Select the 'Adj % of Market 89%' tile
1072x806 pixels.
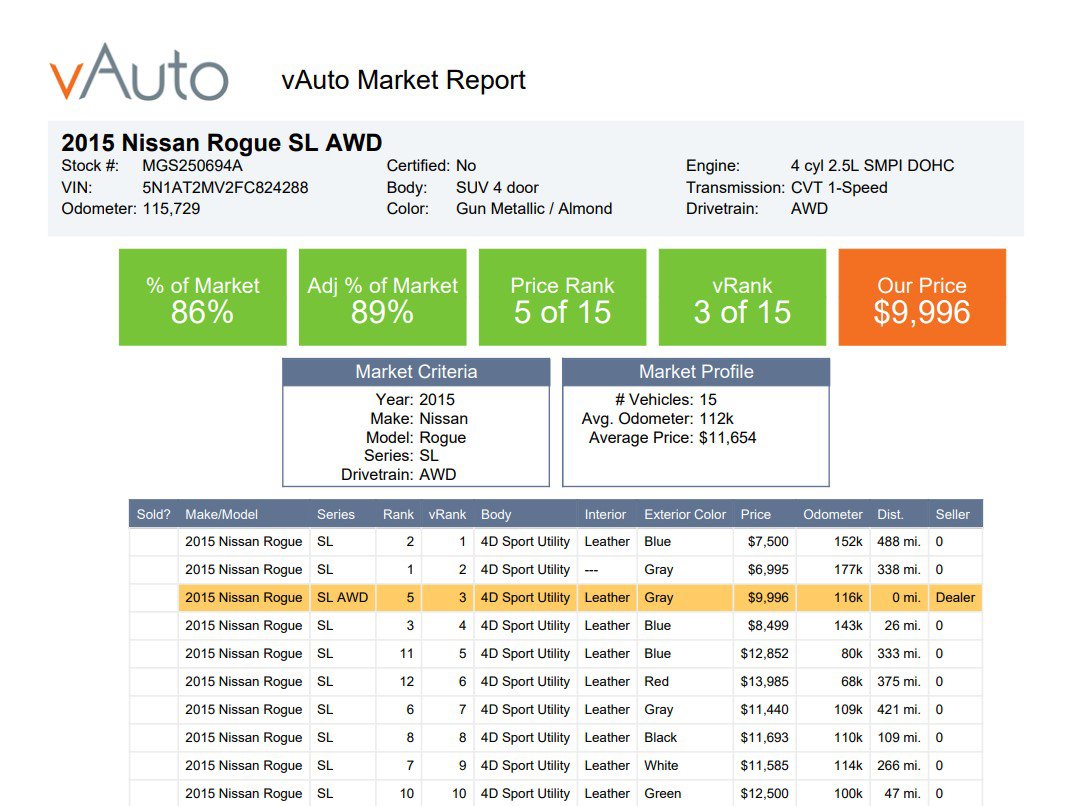point(382,297)
